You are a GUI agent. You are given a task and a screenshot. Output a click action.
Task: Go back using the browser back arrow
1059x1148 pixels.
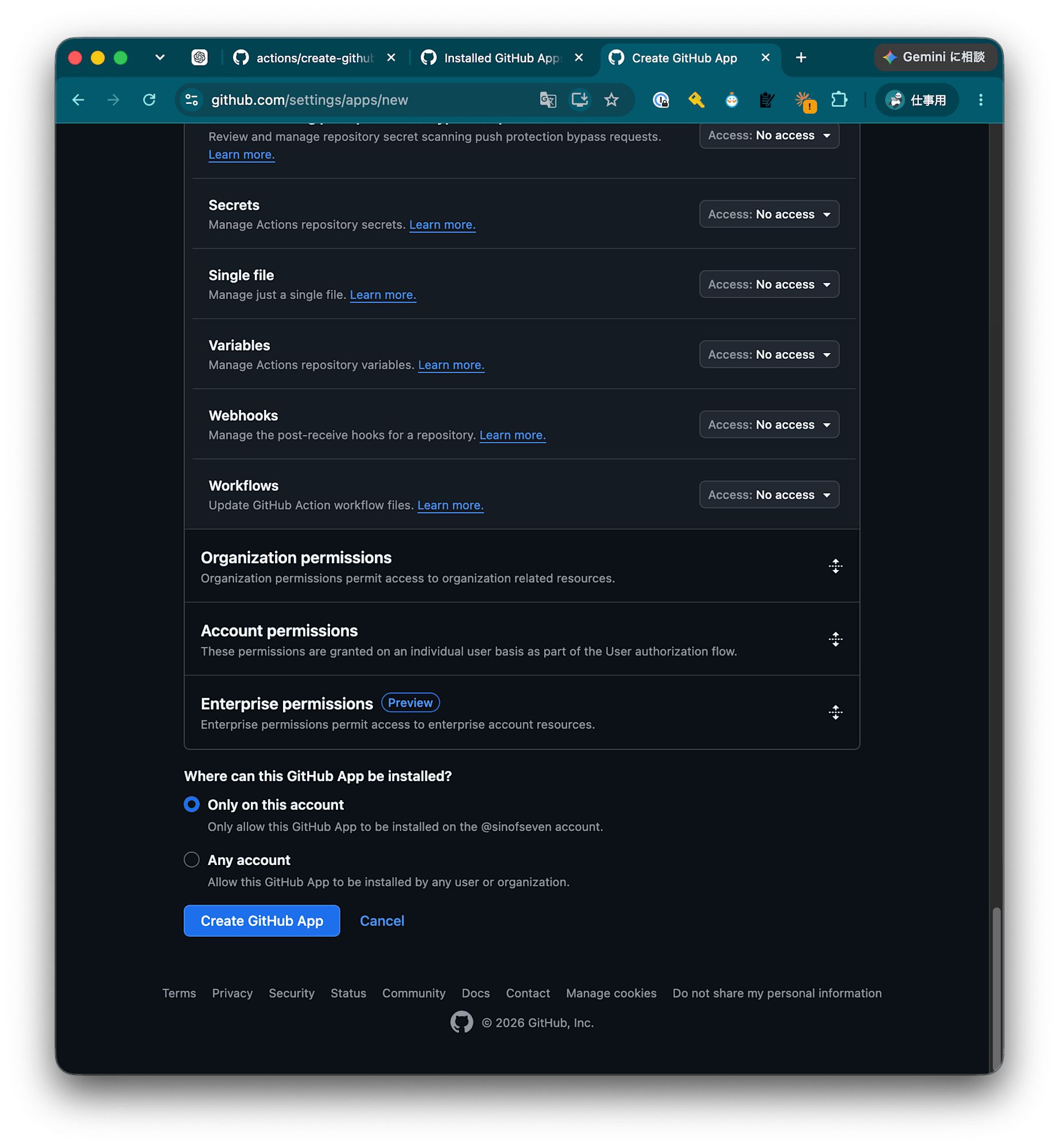tap(78, 100)
